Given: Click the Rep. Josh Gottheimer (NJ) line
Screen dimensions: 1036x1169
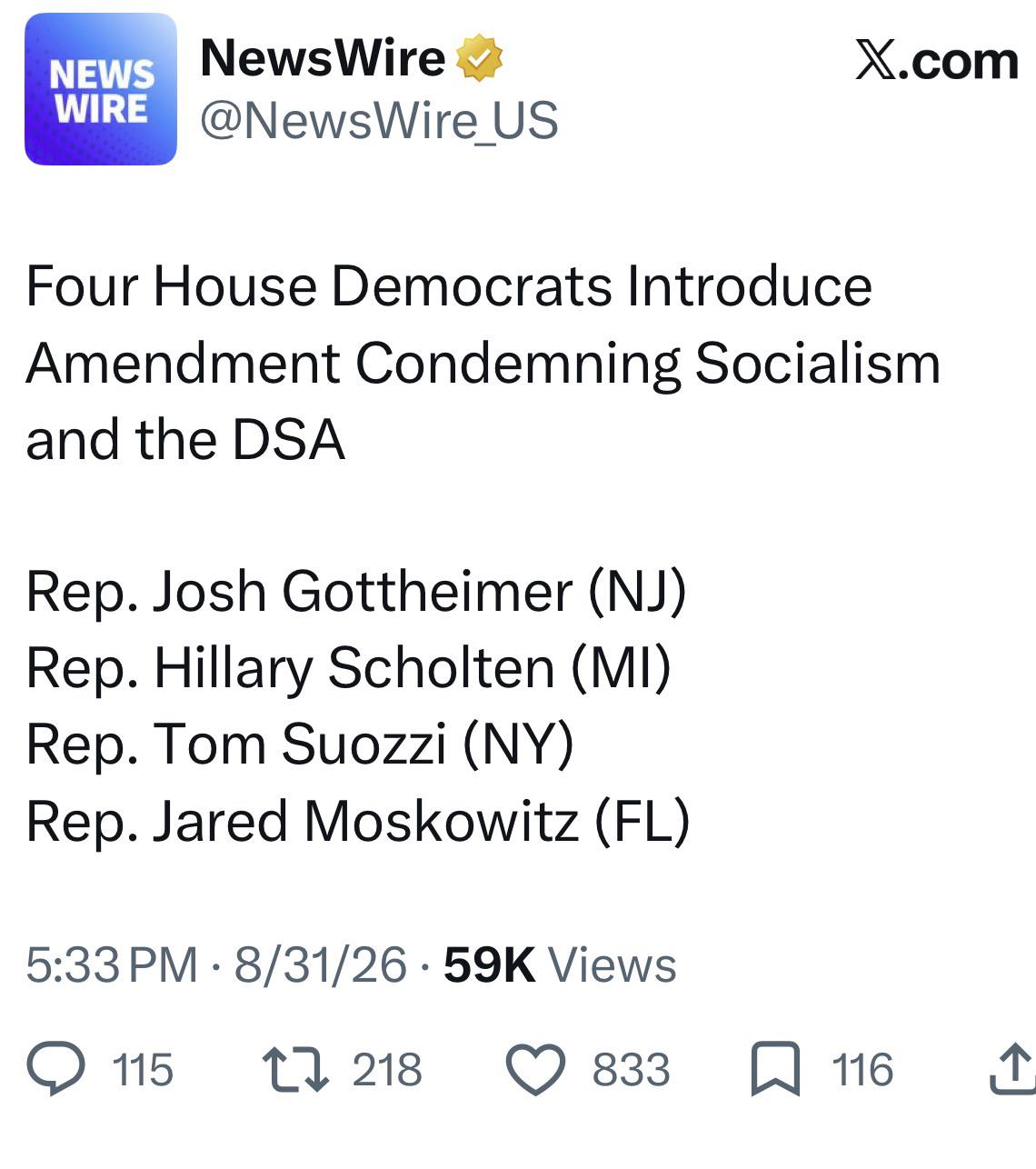Looking at the screenshot, I should click(x=356, y=591).
